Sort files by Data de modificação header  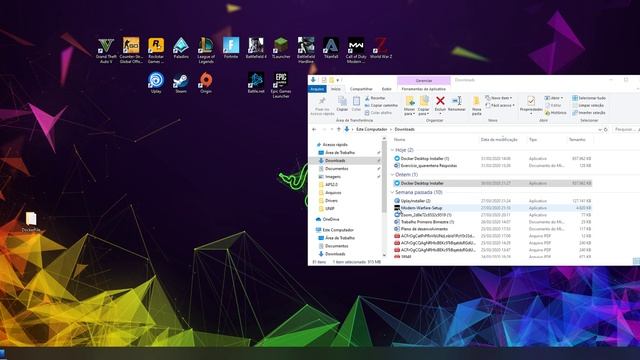pos(499,140)
